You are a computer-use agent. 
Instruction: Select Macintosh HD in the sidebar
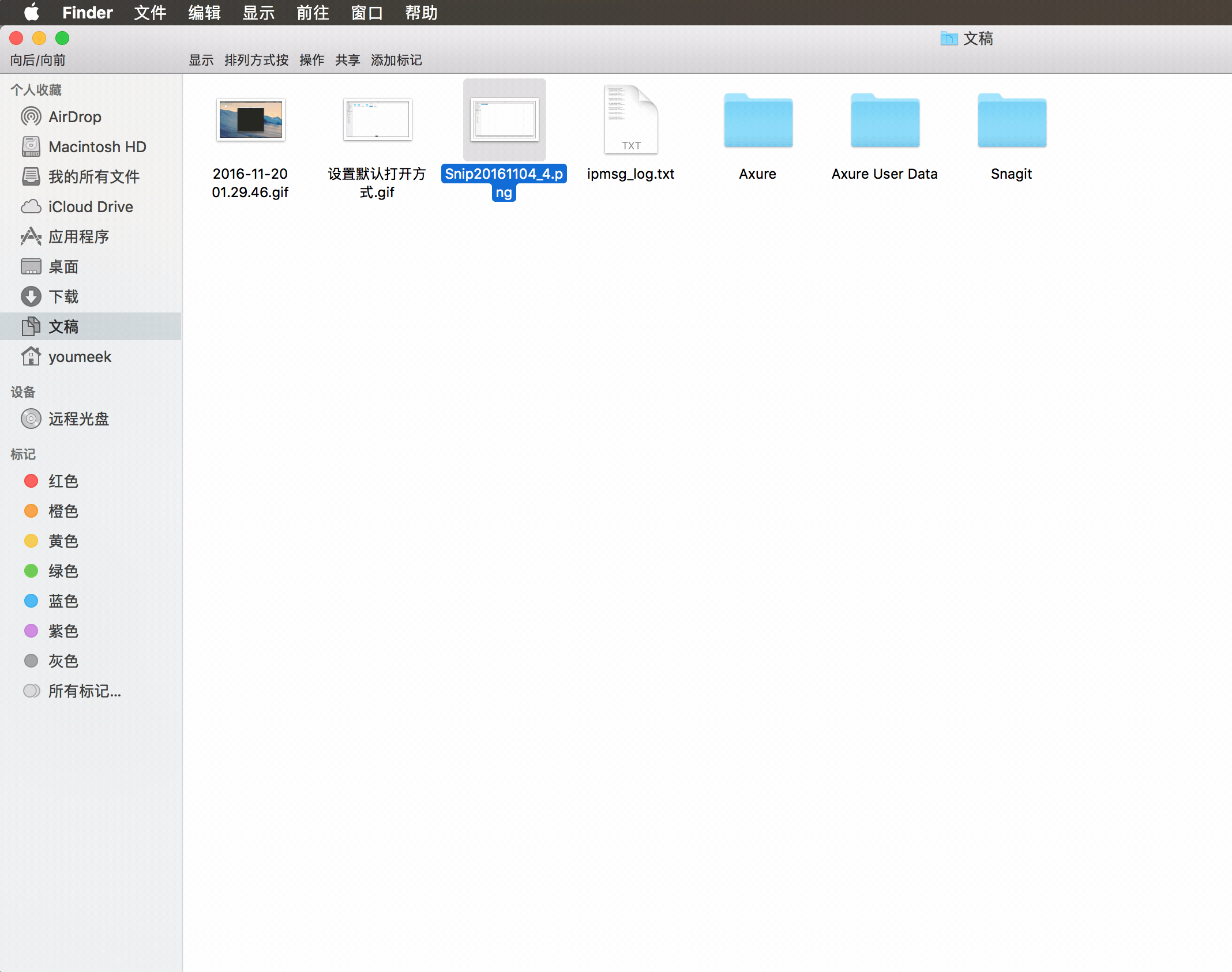[x=97, y=147]
